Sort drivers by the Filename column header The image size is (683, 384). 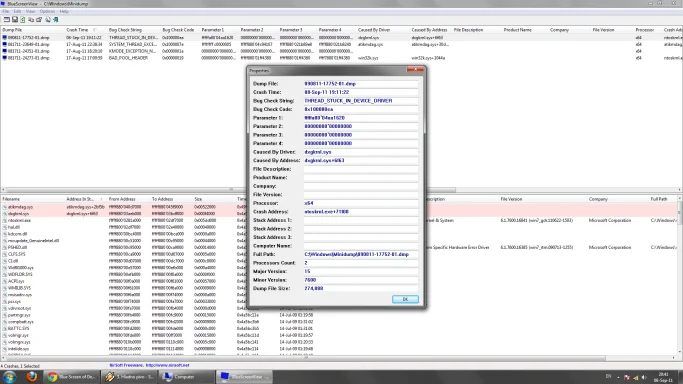[x=32, y=199]
